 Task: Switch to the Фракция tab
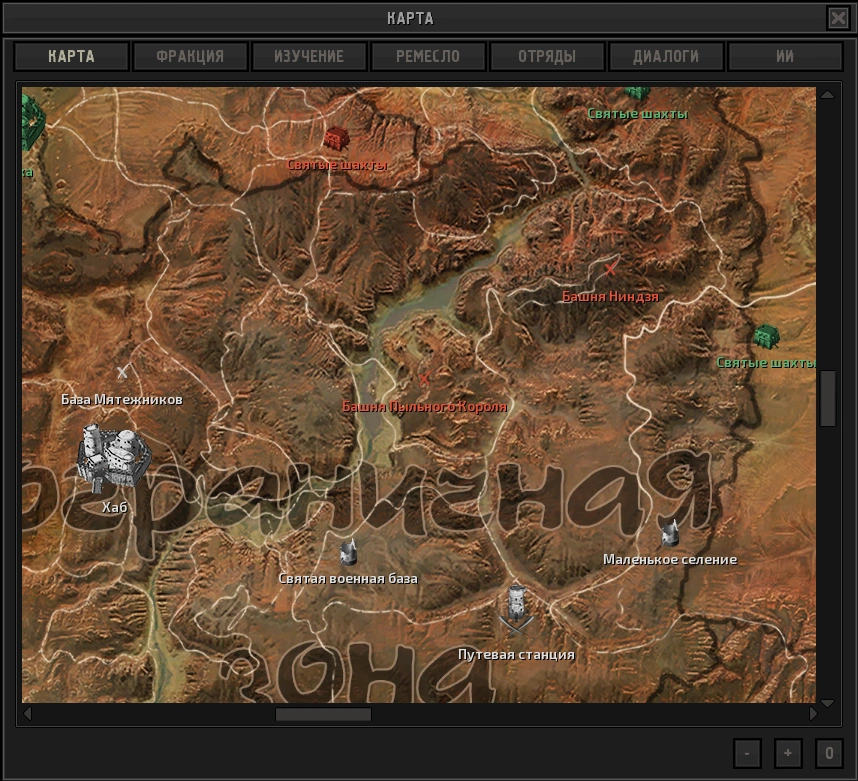tap(190, 57)
